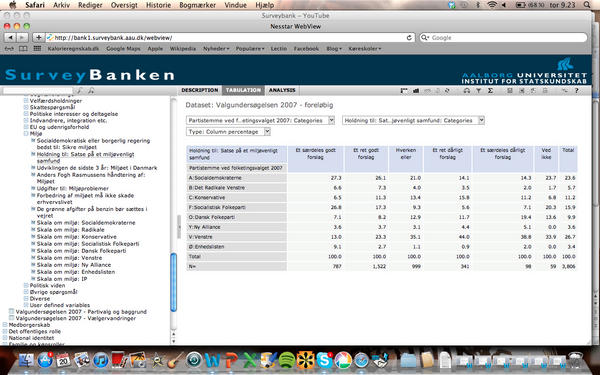Image resolution: width=600 pixels, height=375 pixels.
Task: Open Wikipedia bookmark link
Action: click(183, 49)
